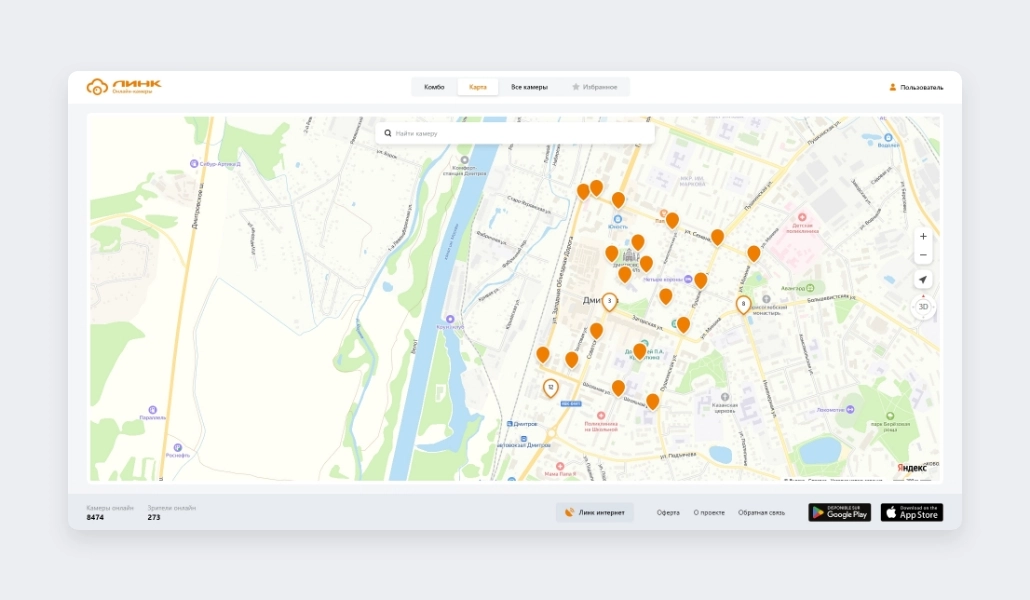Image resolution: width=1030 pixels, height=600 pixels.
Task: Open the О проекте link
Action: [x=709, y=513]
